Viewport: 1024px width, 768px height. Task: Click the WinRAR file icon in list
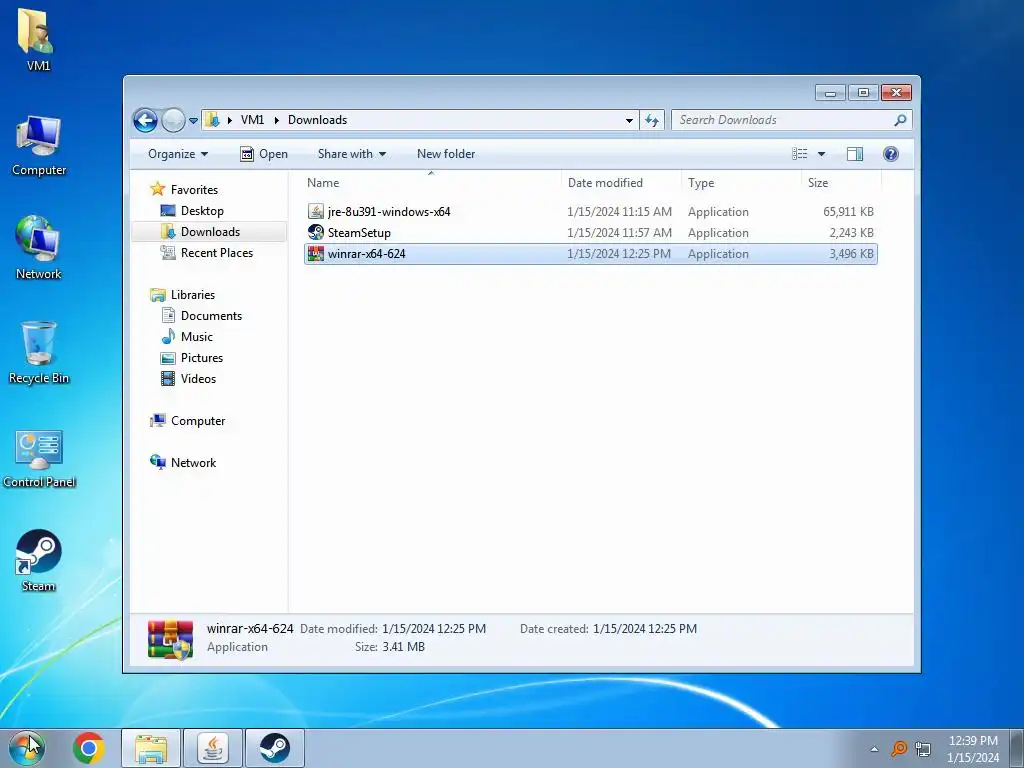tap(315, 254)
